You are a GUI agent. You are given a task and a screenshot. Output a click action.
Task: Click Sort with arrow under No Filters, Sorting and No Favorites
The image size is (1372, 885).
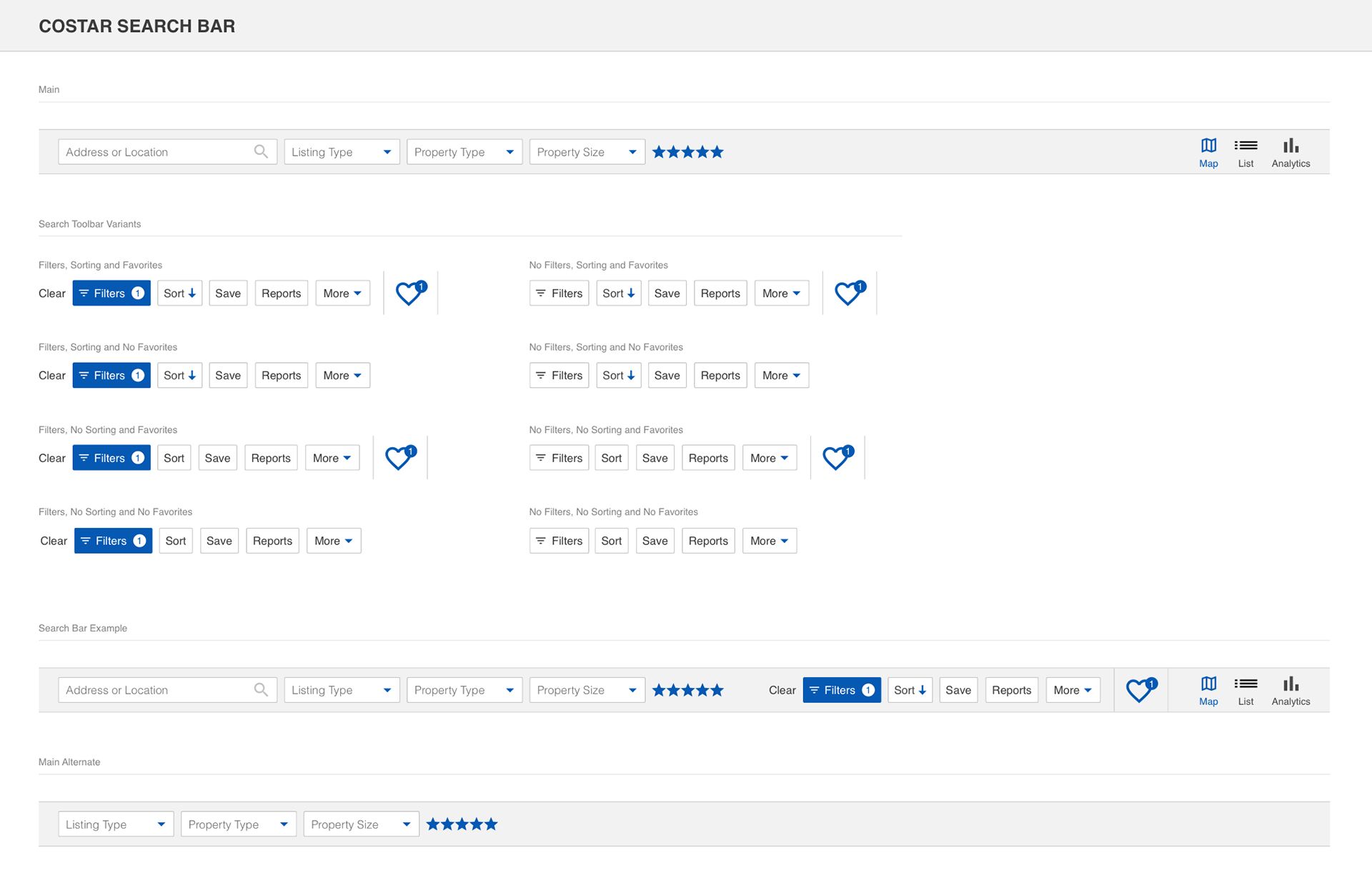619,375
